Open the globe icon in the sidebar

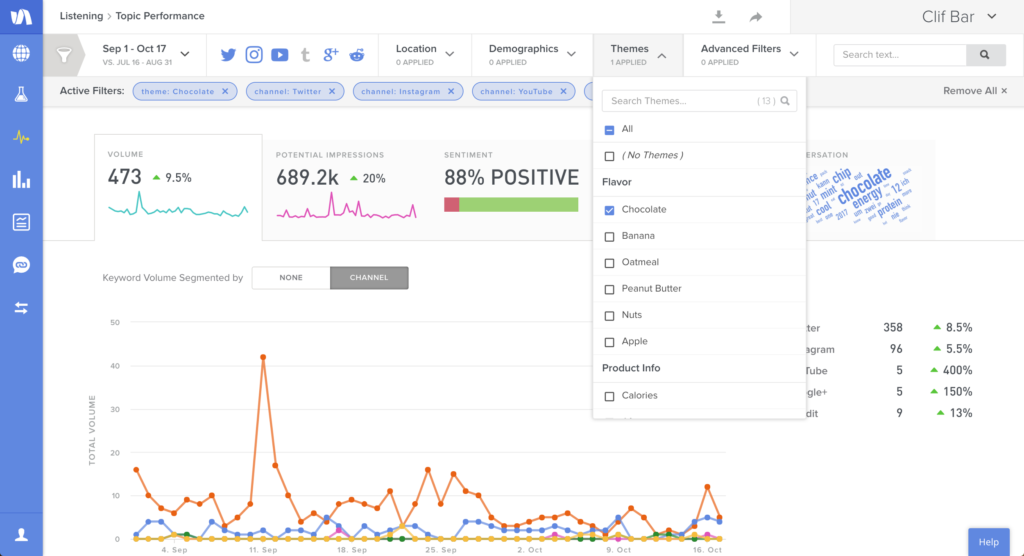click(x=21, y=53)
